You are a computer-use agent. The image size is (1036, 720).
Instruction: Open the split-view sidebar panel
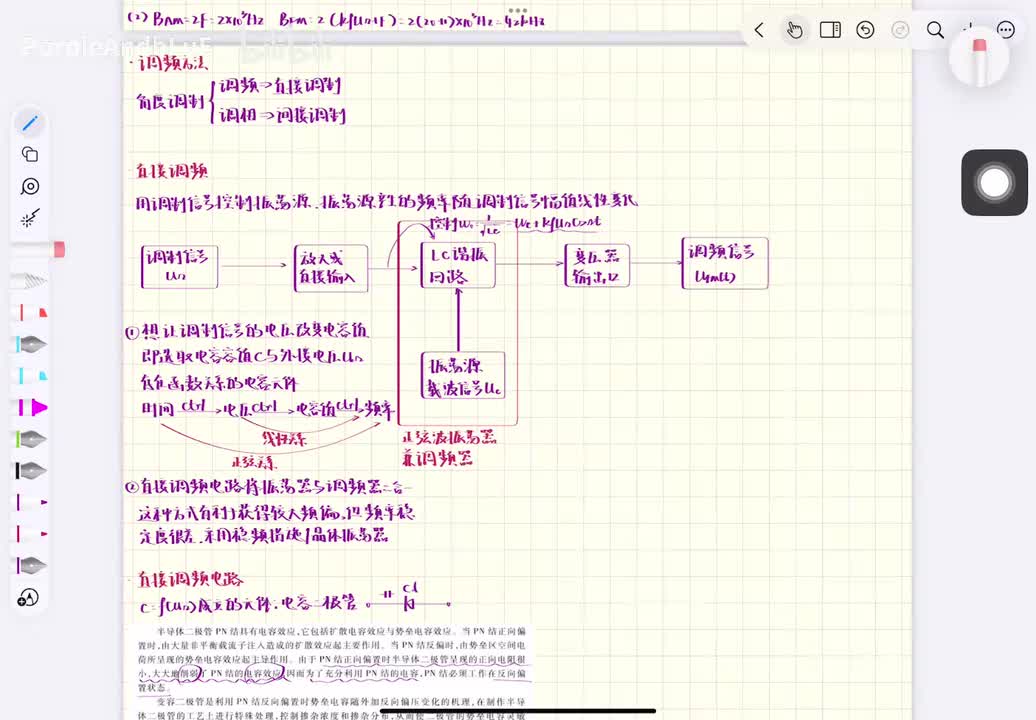click(x=830, y=30)
